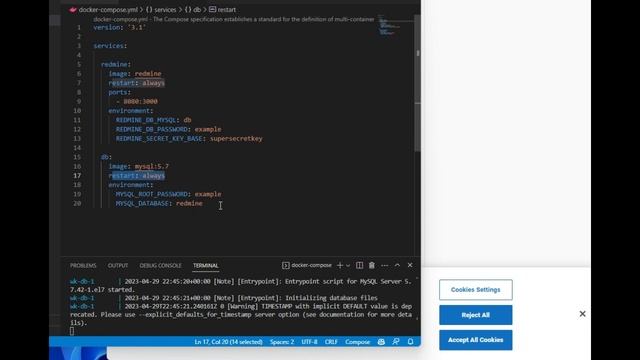Dismiss the cookie banner with X
This screenshot has width=640, height=360.
[582, 314]
